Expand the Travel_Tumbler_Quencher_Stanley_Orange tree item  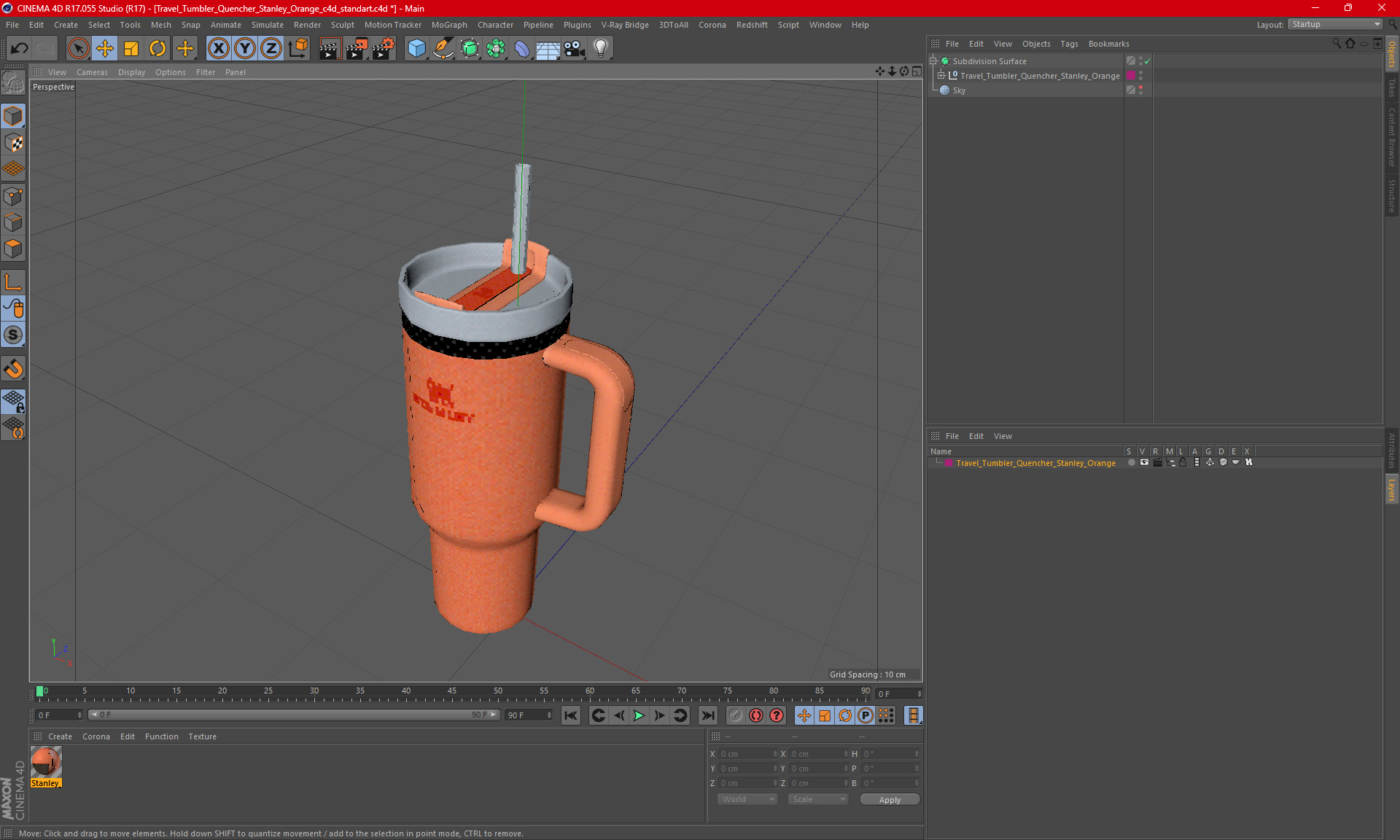[x=941, y=76]
